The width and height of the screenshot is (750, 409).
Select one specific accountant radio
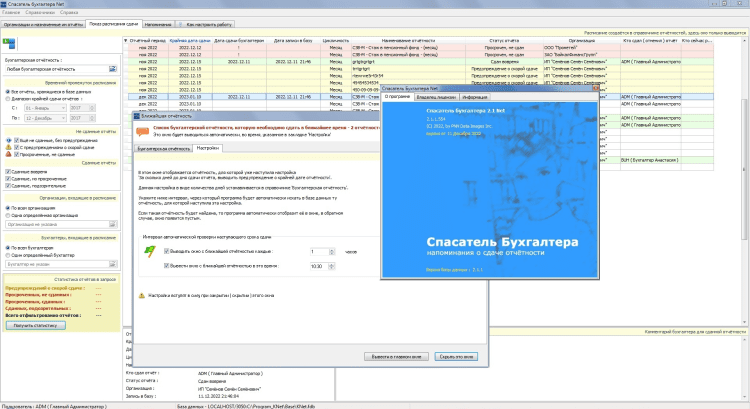(x=8, y=255)
